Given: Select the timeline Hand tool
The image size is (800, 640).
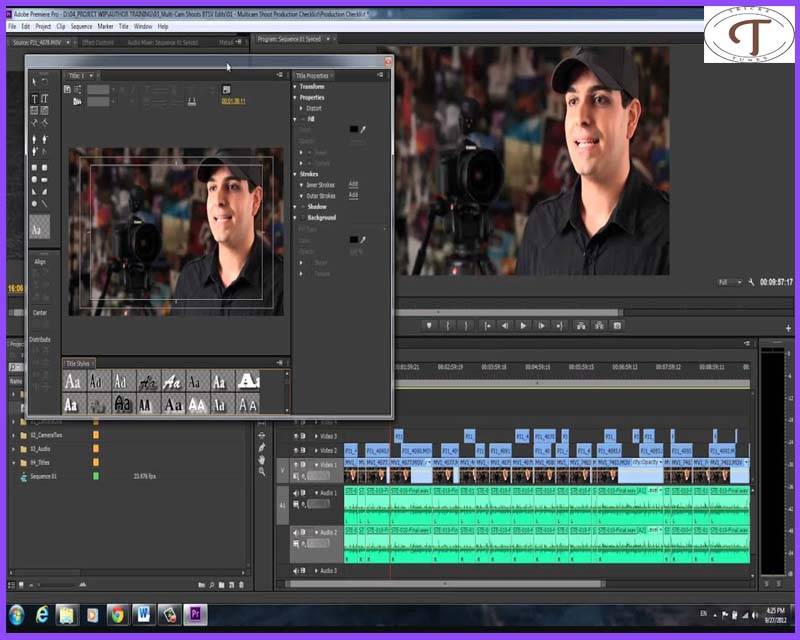Looking at the screenshot, I should click(x=262, y=460).
